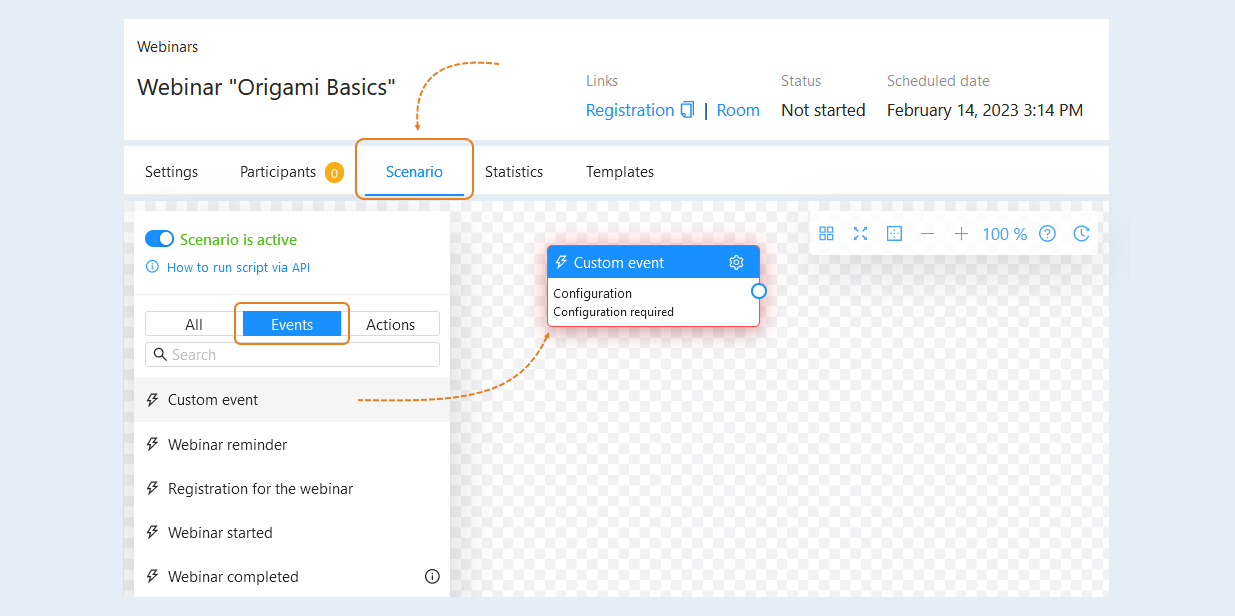Select Registration for the webinar event

[292, 488]
